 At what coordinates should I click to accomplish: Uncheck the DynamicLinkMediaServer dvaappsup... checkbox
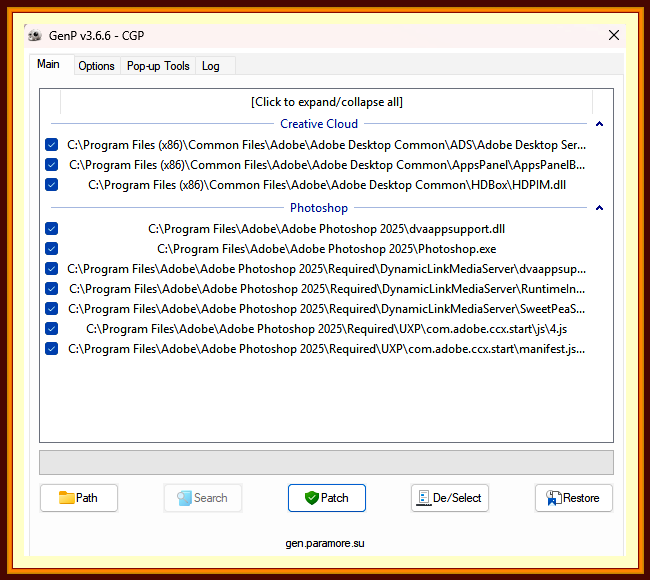pos(51,269)
